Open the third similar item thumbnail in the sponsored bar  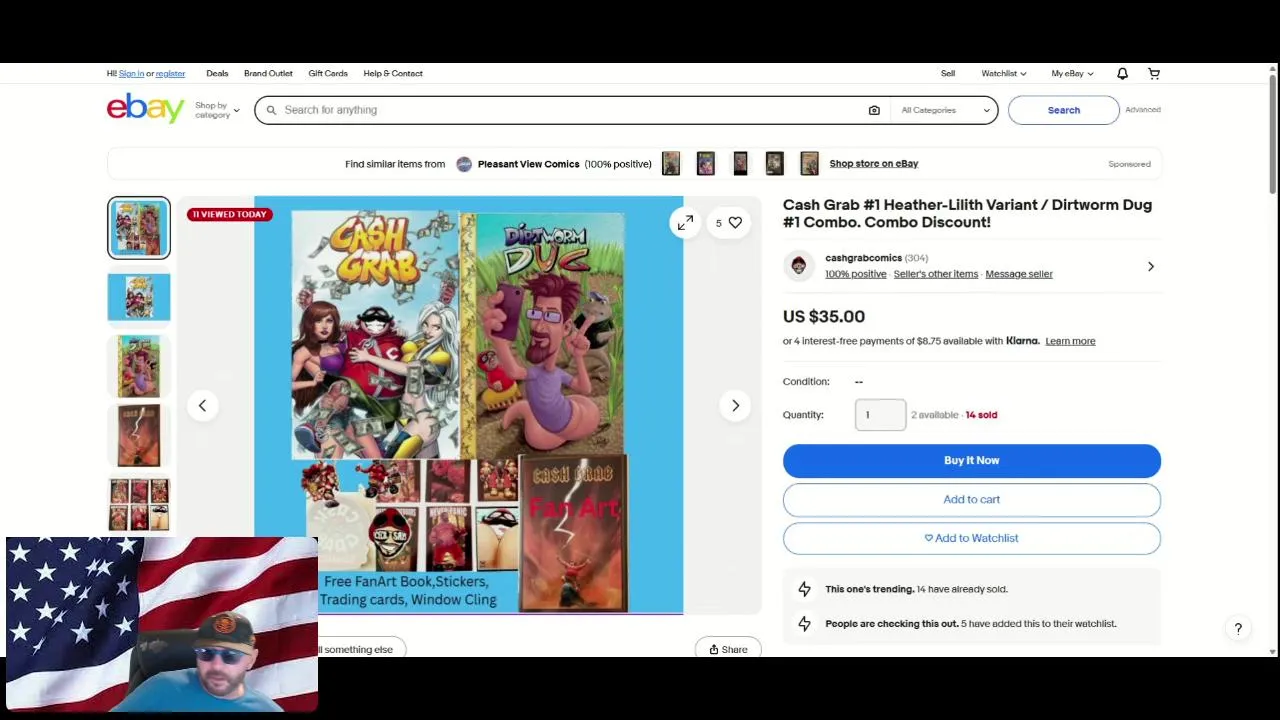[x=740, y=164]
